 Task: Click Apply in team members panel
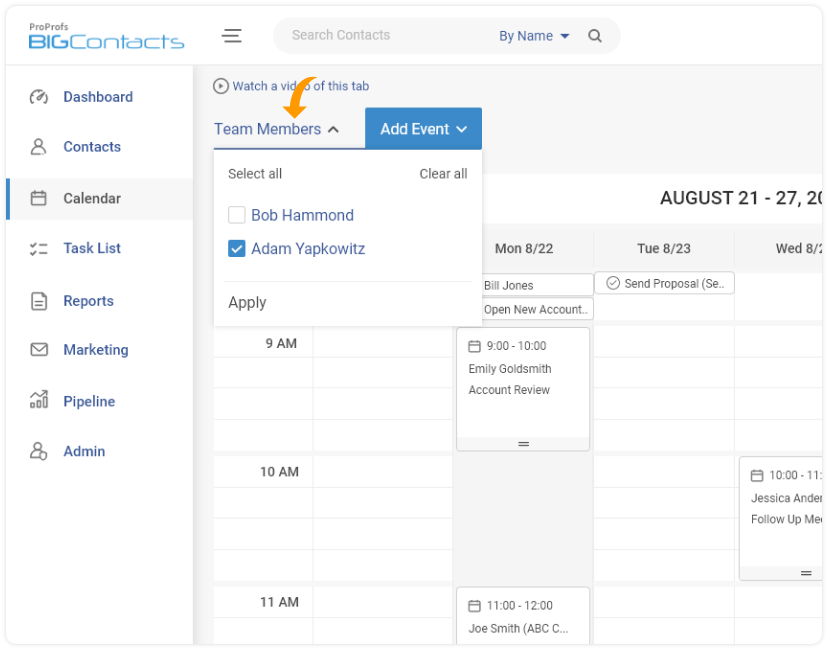(x=247, y=303)
